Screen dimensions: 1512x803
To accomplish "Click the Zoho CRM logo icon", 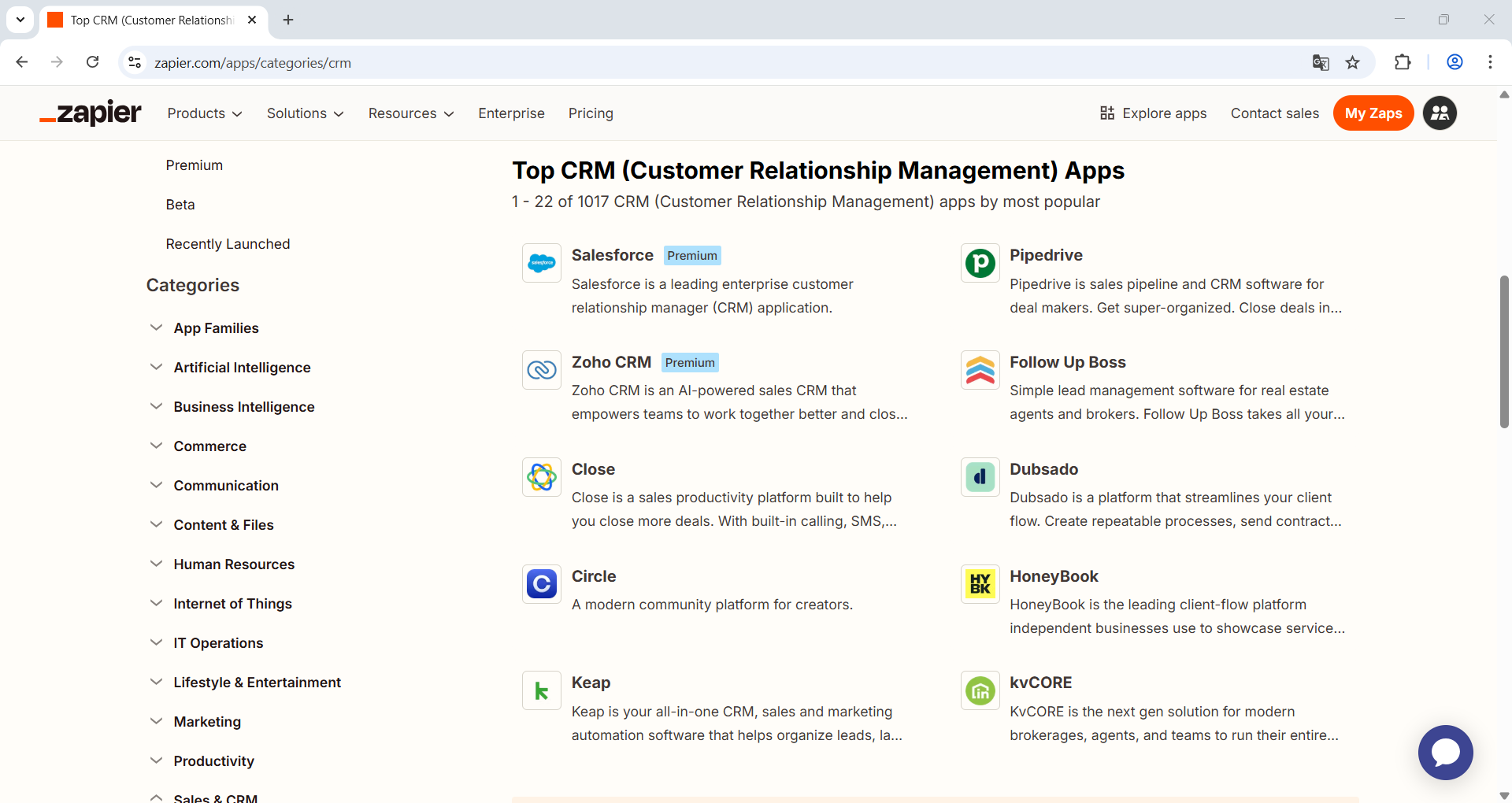I will tap(542, 370).
